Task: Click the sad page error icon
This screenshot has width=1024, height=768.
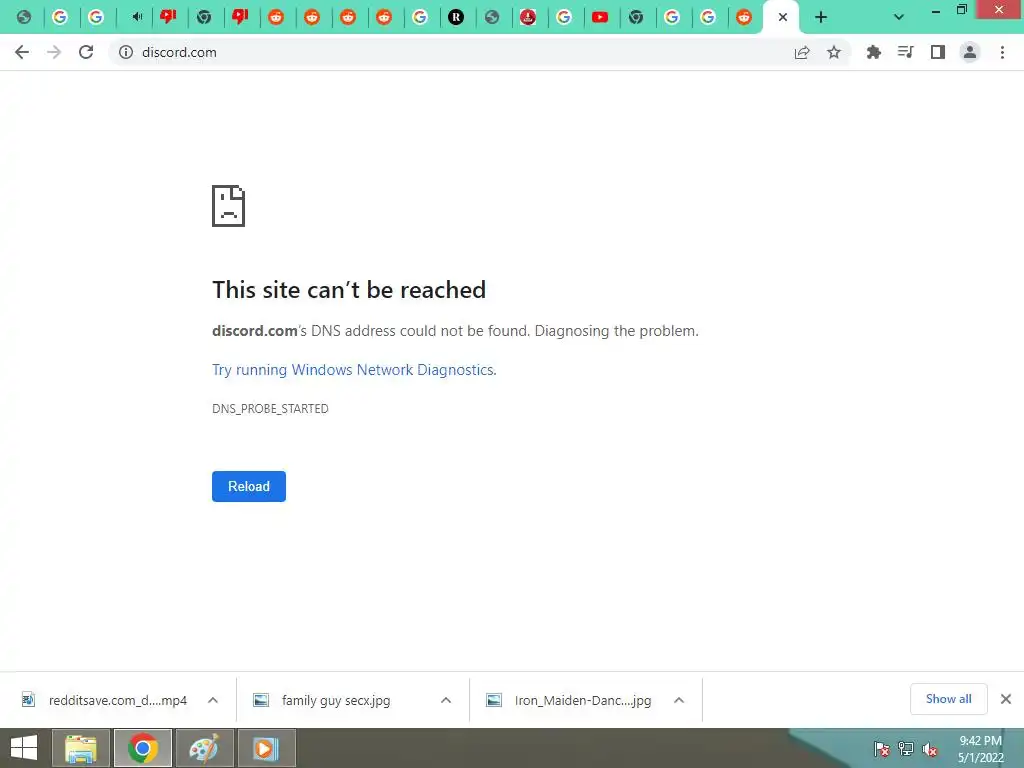Action: (x=229, y=206)
